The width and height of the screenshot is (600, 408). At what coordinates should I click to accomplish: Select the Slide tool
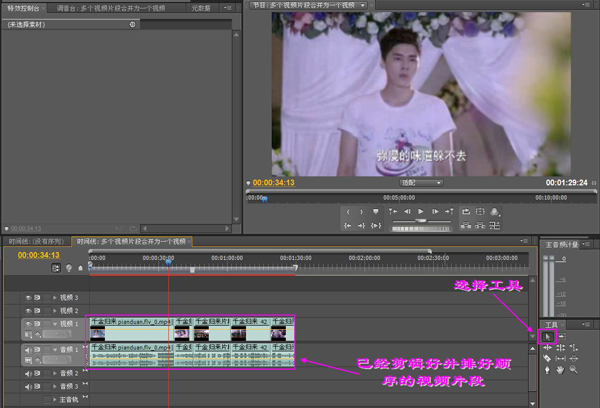tap(574, 359)
